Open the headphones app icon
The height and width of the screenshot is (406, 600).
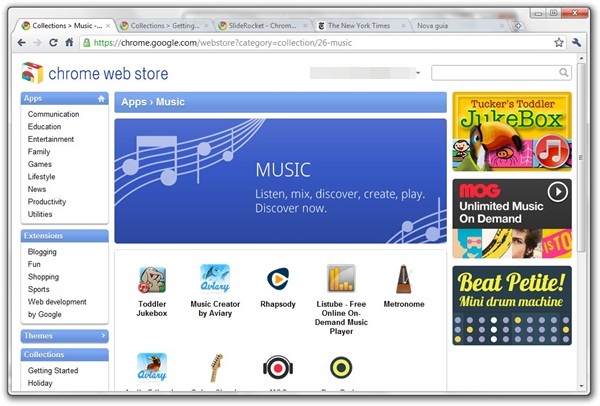coord(278,368)
